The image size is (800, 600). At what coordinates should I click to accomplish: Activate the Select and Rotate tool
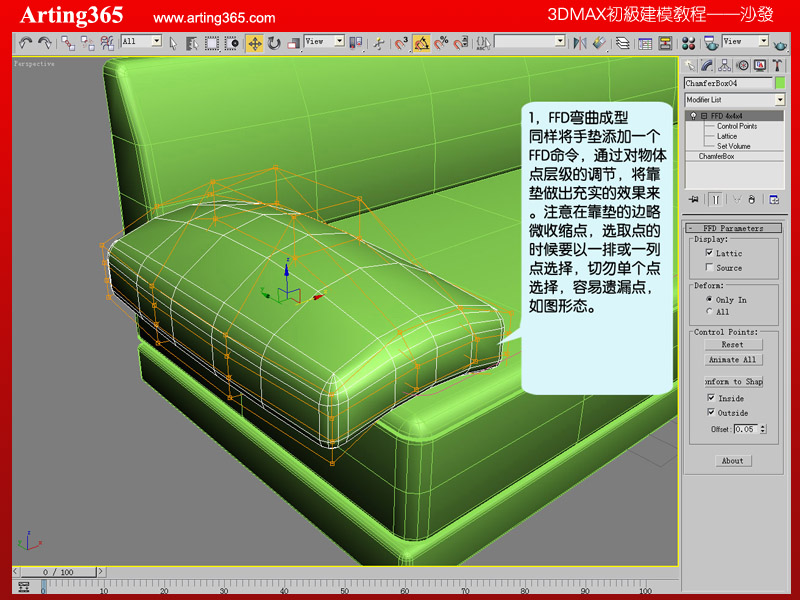point(274,43)
